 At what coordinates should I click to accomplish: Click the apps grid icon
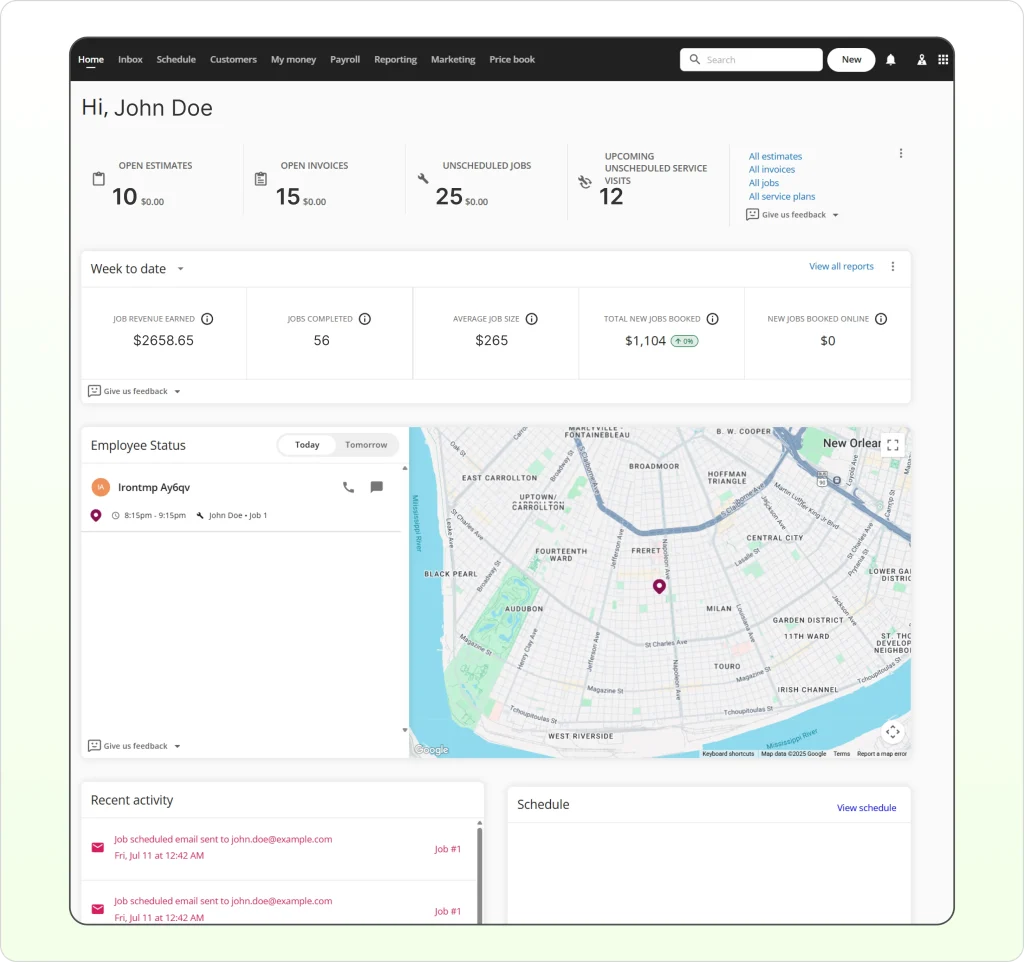[943, 60]
